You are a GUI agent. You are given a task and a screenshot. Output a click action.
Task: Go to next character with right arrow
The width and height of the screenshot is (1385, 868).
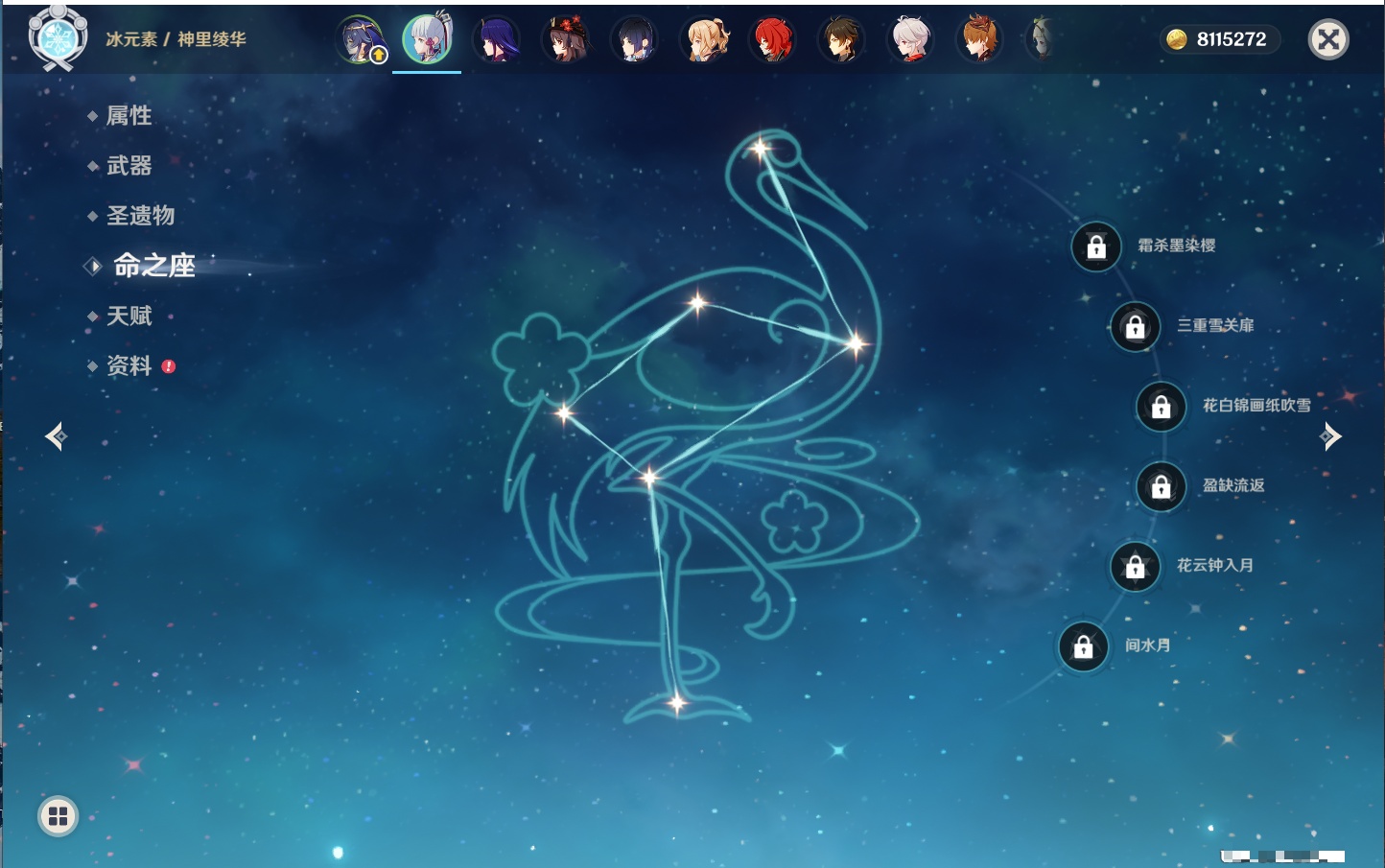click(1330, 436)
